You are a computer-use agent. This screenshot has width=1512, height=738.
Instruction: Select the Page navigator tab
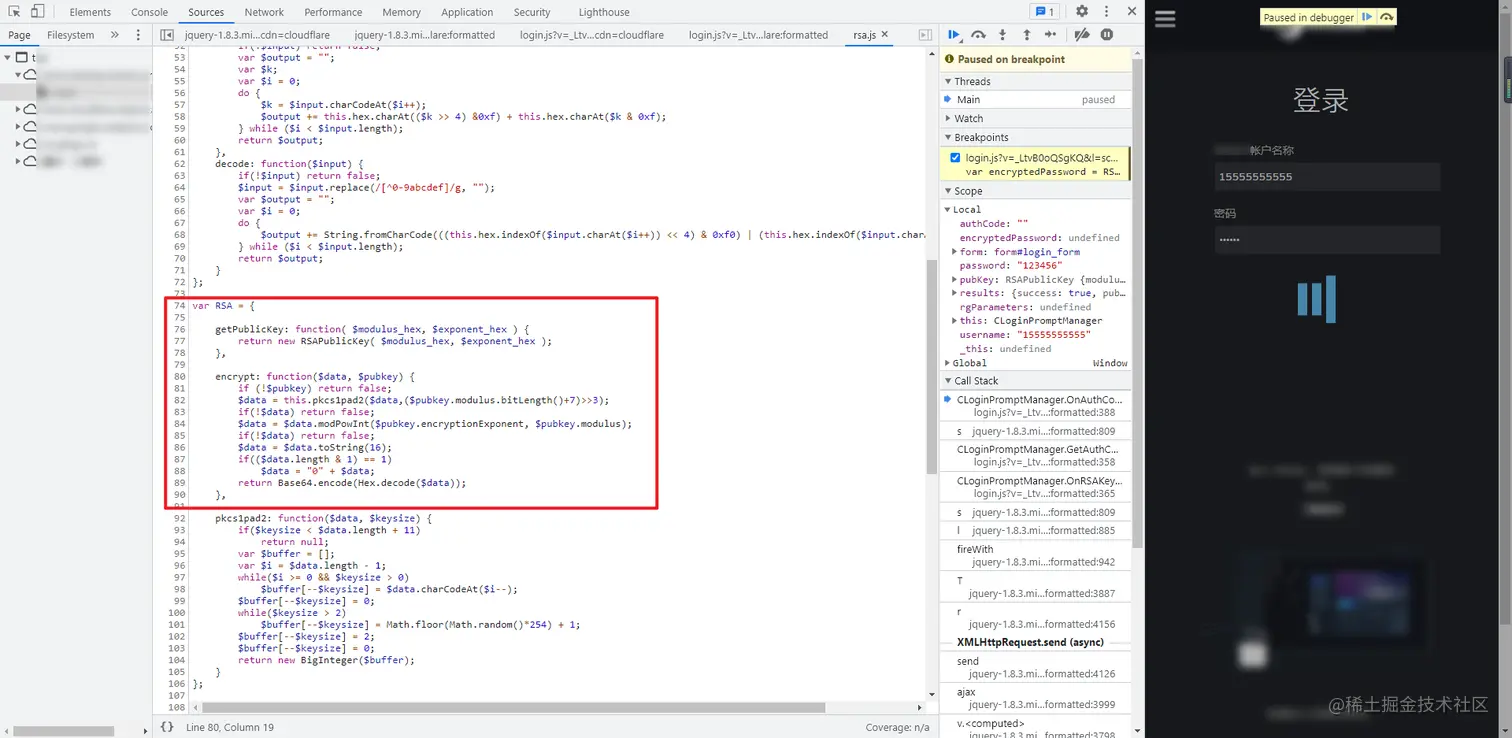click(x=19, y=35)
